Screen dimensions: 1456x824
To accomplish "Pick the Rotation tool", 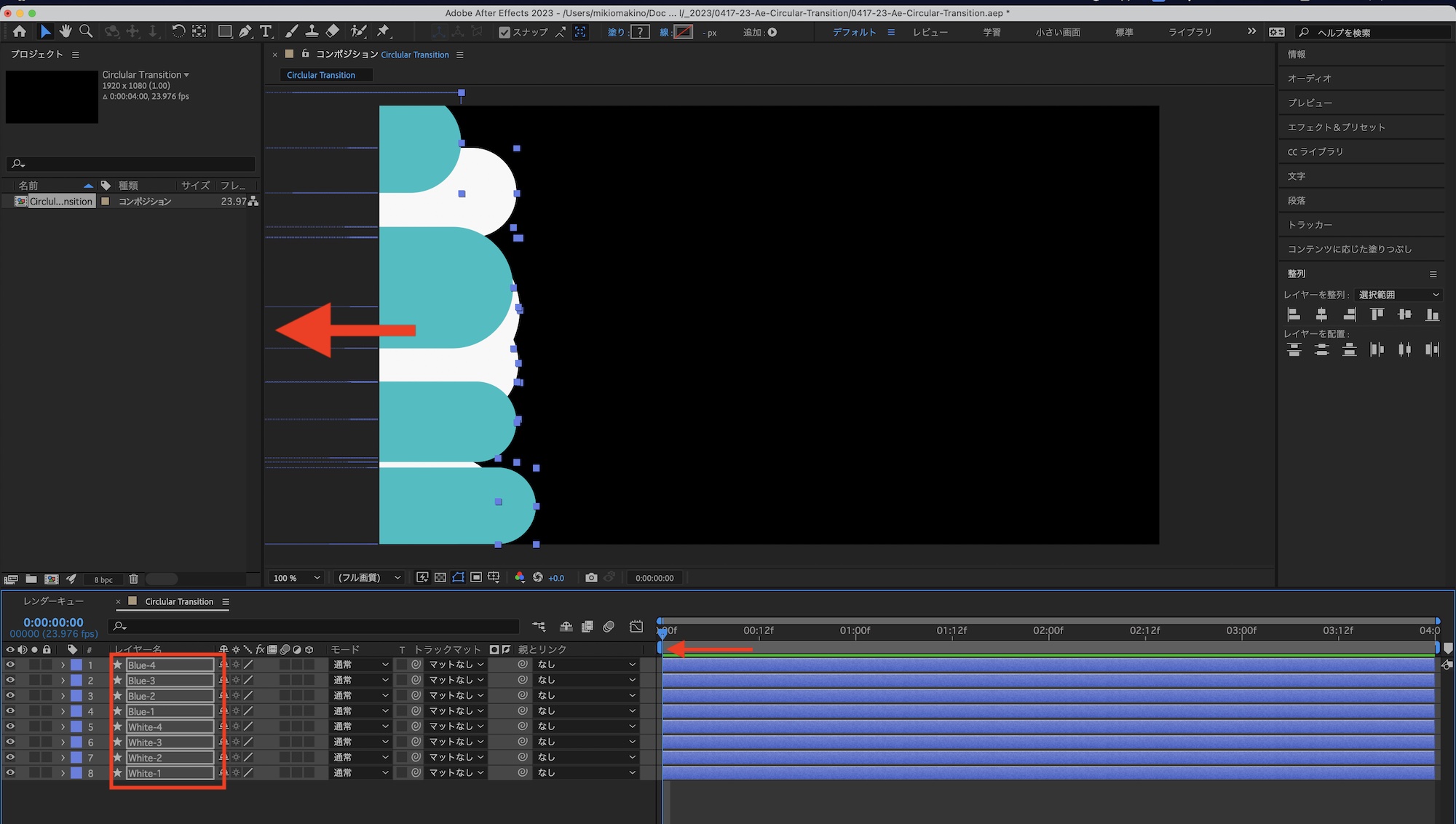I will pyautogui.click(x=178, y=31).
